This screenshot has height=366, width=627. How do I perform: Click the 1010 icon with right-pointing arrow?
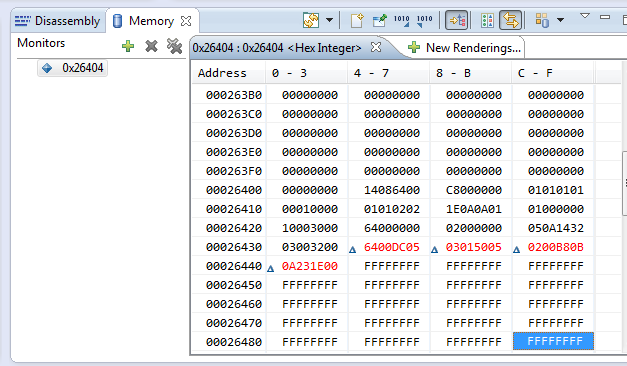(x=401, y=20)
